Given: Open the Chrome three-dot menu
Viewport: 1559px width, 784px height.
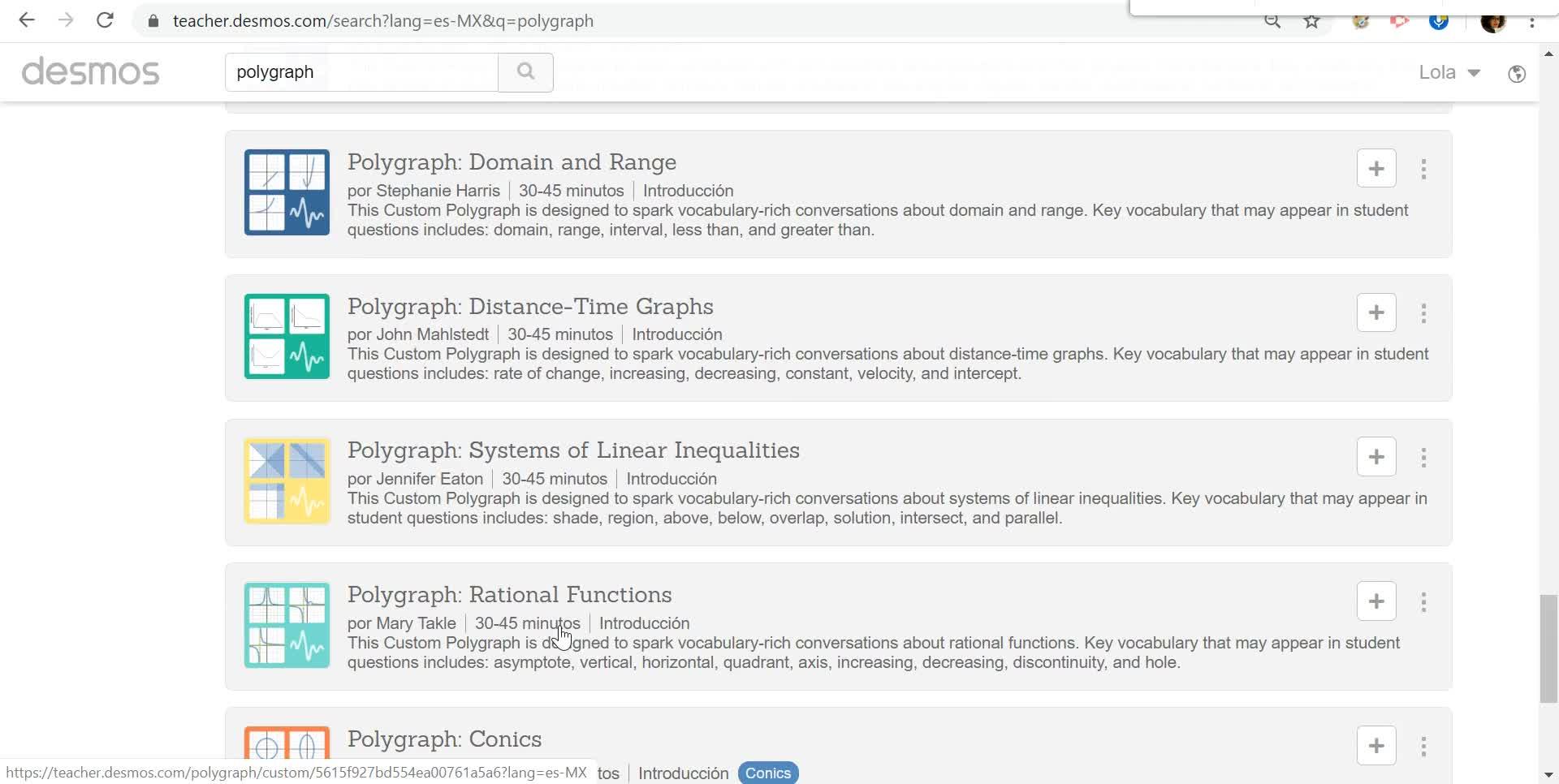Looking at the screenshot, I should (1532, 22).
